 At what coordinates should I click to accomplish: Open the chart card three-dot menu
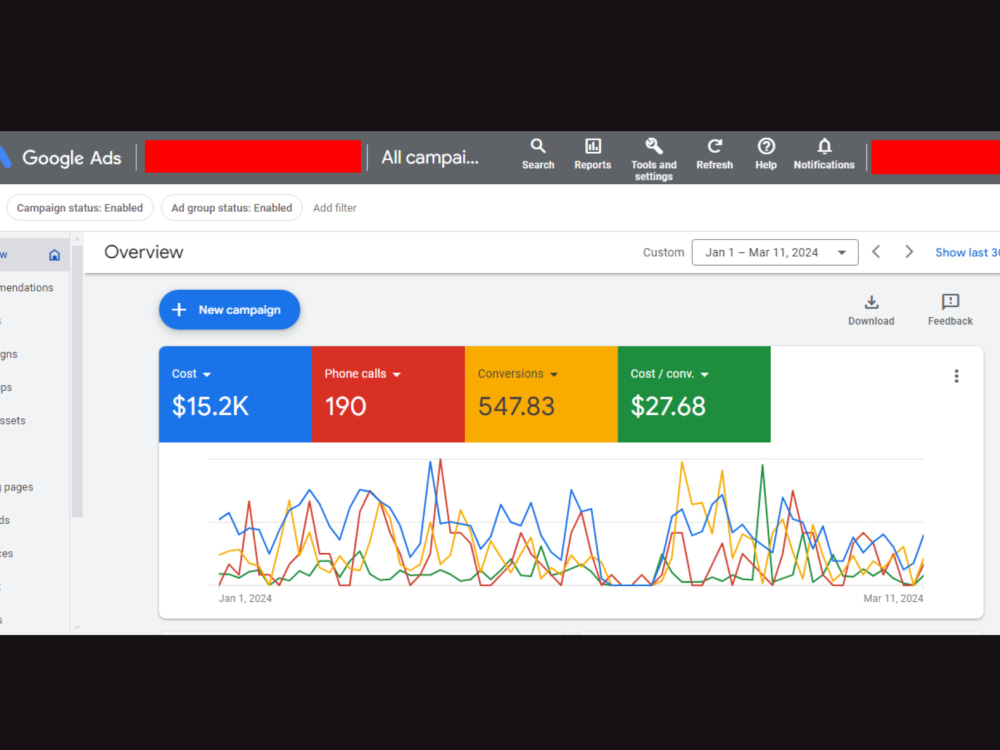(x=956, y=376)
